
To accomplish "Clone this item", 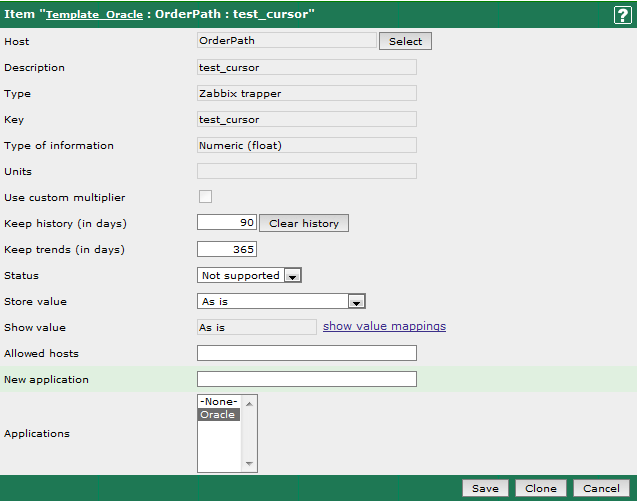I will pyautogui.click(x=540, y=488).
